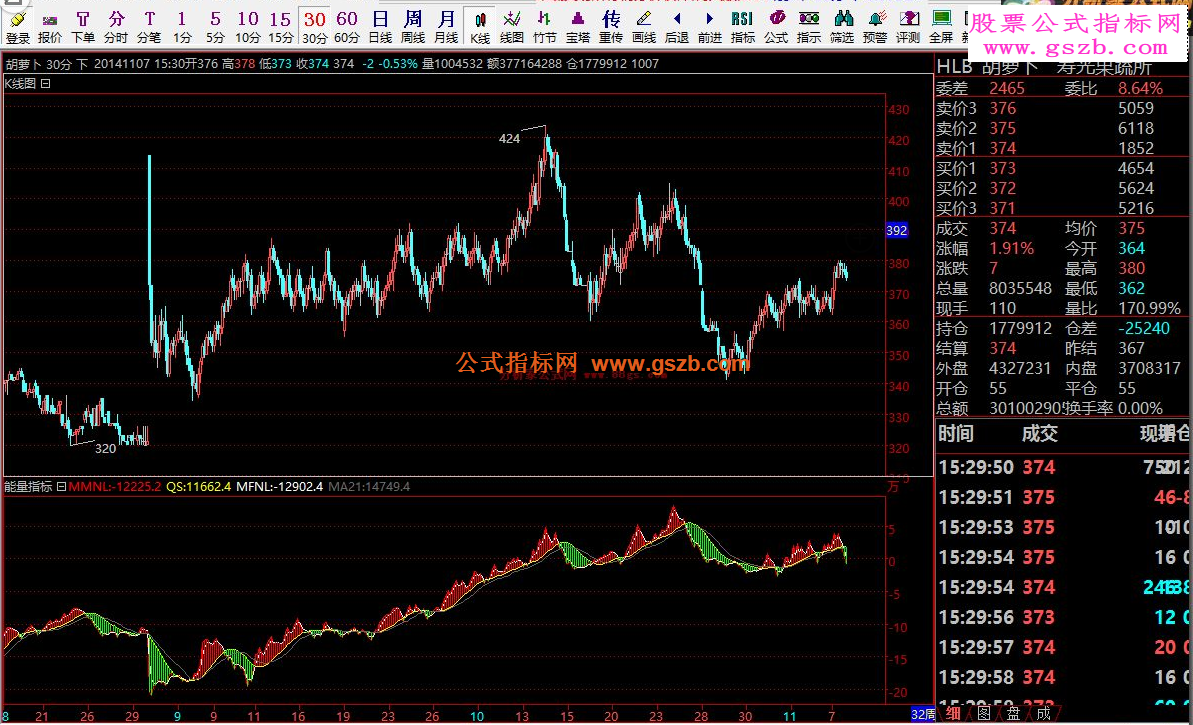Activate the 画线 drawing tool
The width and height of the screenshot is (1193, 725).
click(x=644, y=26)
